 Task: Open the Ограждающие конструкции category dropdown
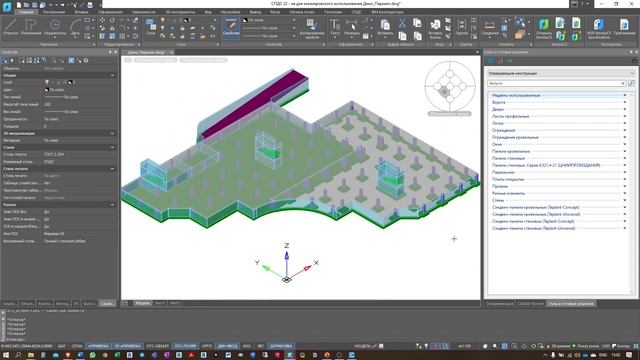[x=561, y=73]
